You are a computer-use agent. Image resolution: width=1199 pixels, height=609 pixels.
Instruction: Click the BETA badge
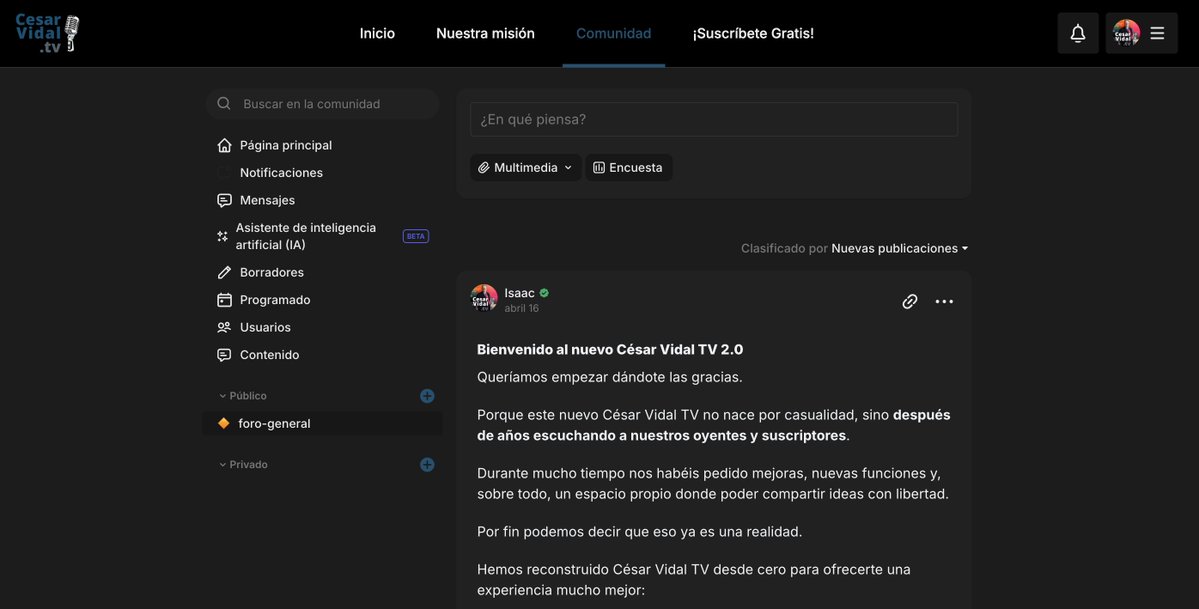[416, 236]
